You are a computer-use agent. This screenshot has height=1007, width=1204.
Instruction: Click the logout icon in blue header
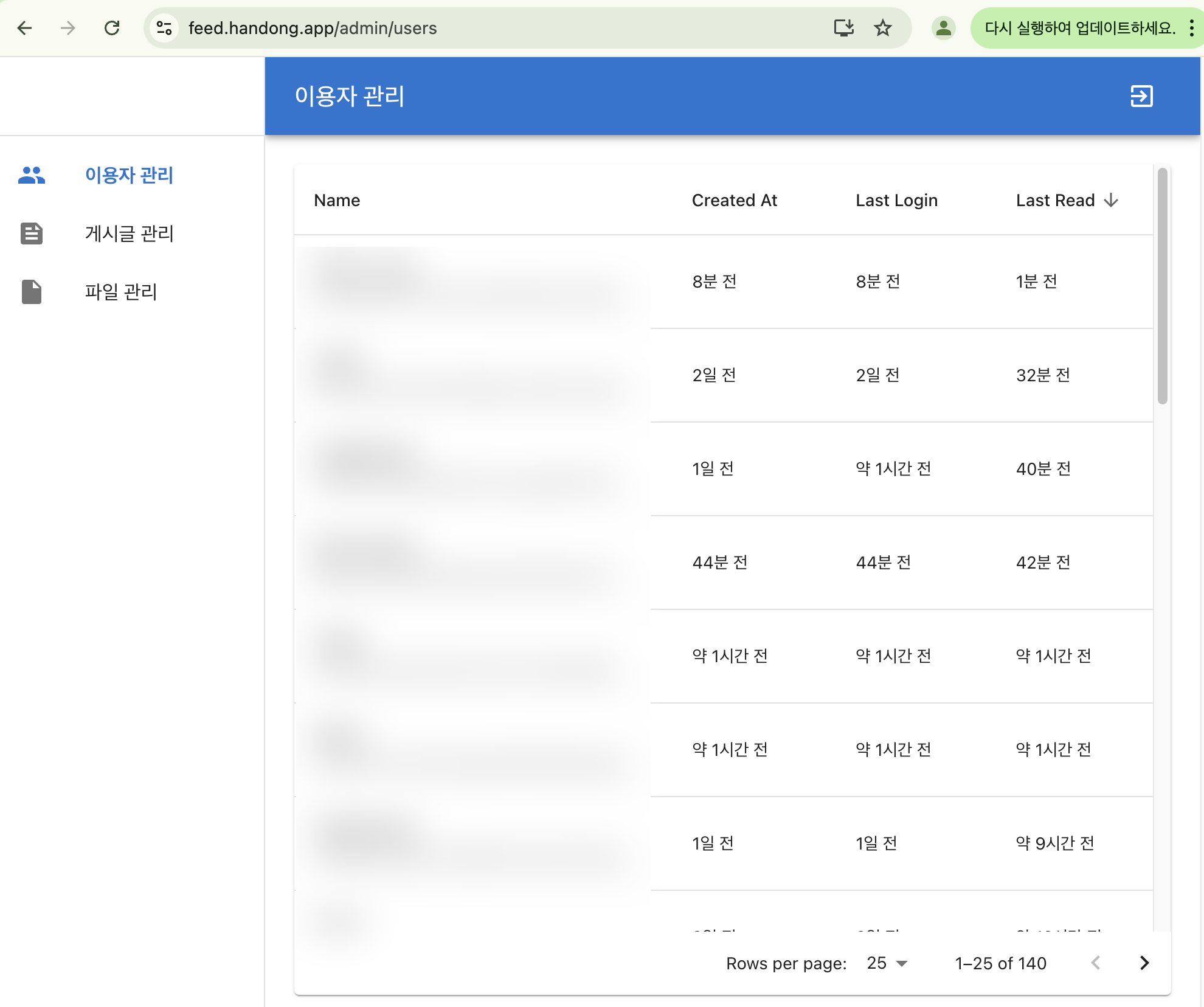coord(1141,96)
